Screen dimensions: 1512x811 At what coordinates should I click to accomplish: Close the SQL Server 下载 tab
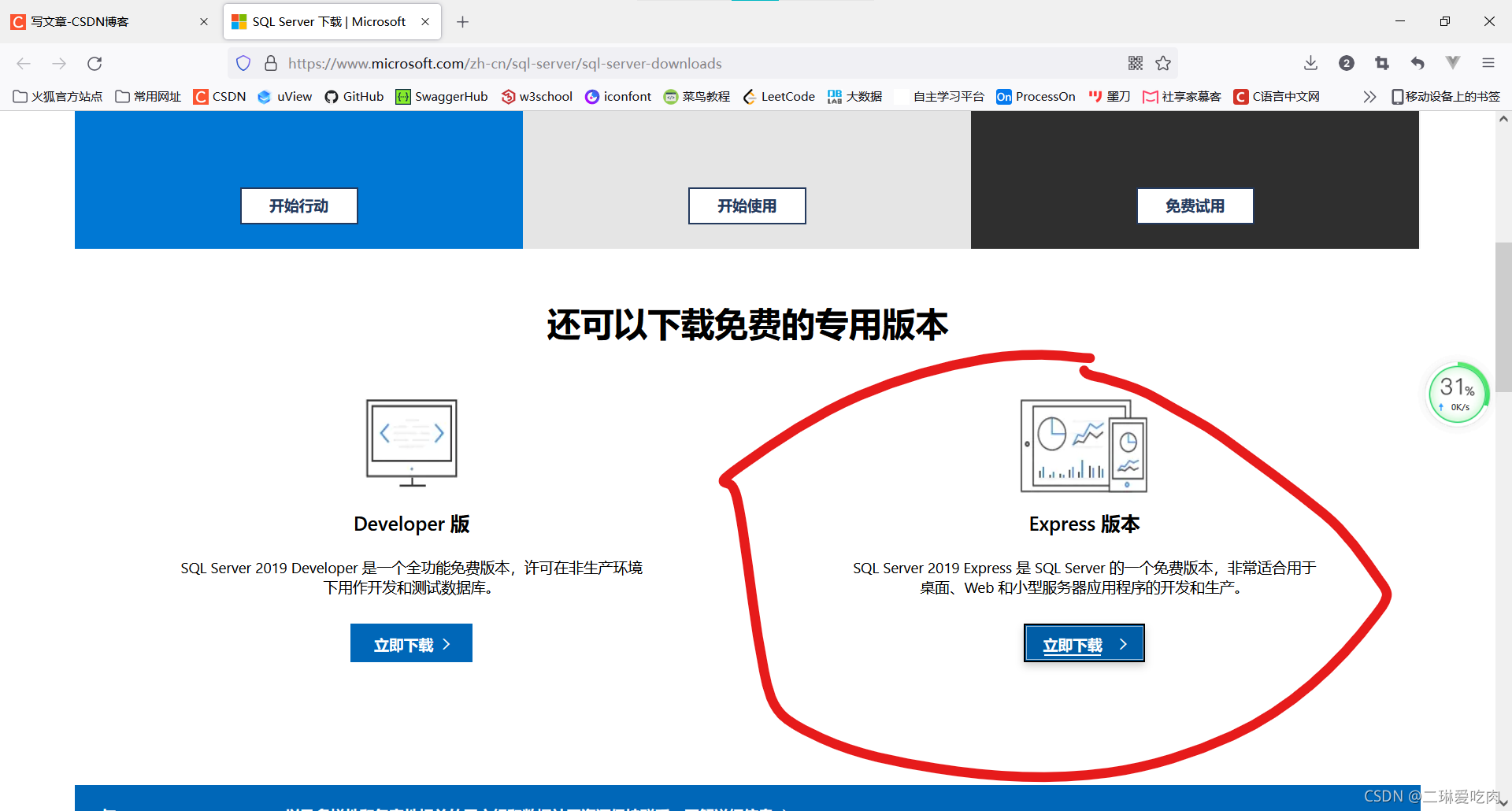pos(425,22)
